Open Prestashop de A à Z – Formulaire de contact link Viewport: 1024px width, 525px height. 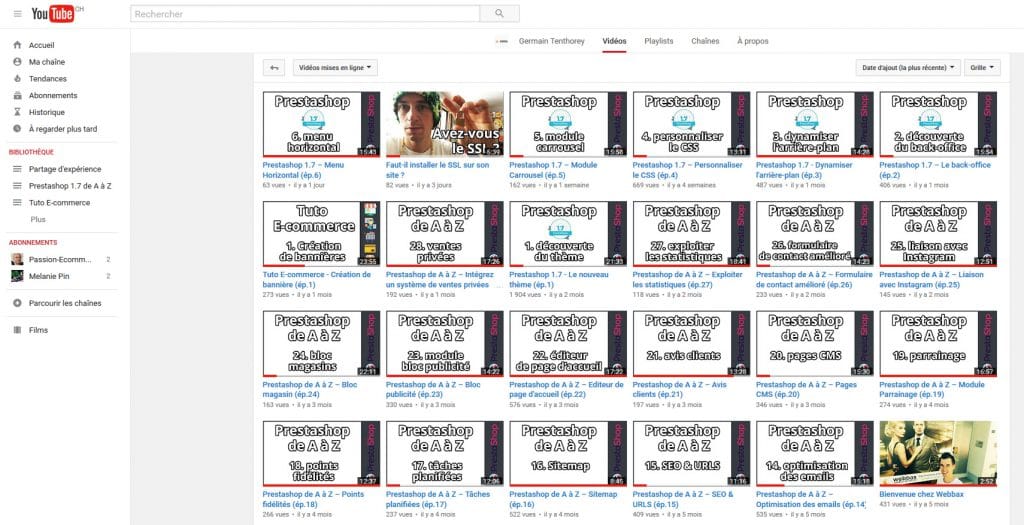point(814,279)
